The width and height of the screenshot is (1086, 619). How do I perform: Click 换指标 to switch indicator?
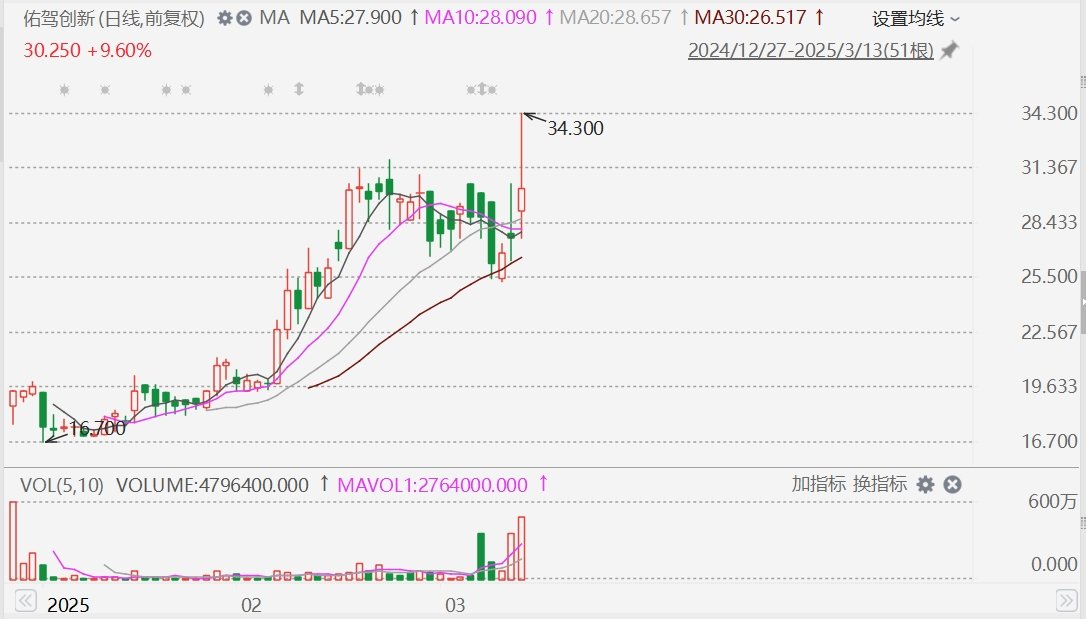pos(880,484)
